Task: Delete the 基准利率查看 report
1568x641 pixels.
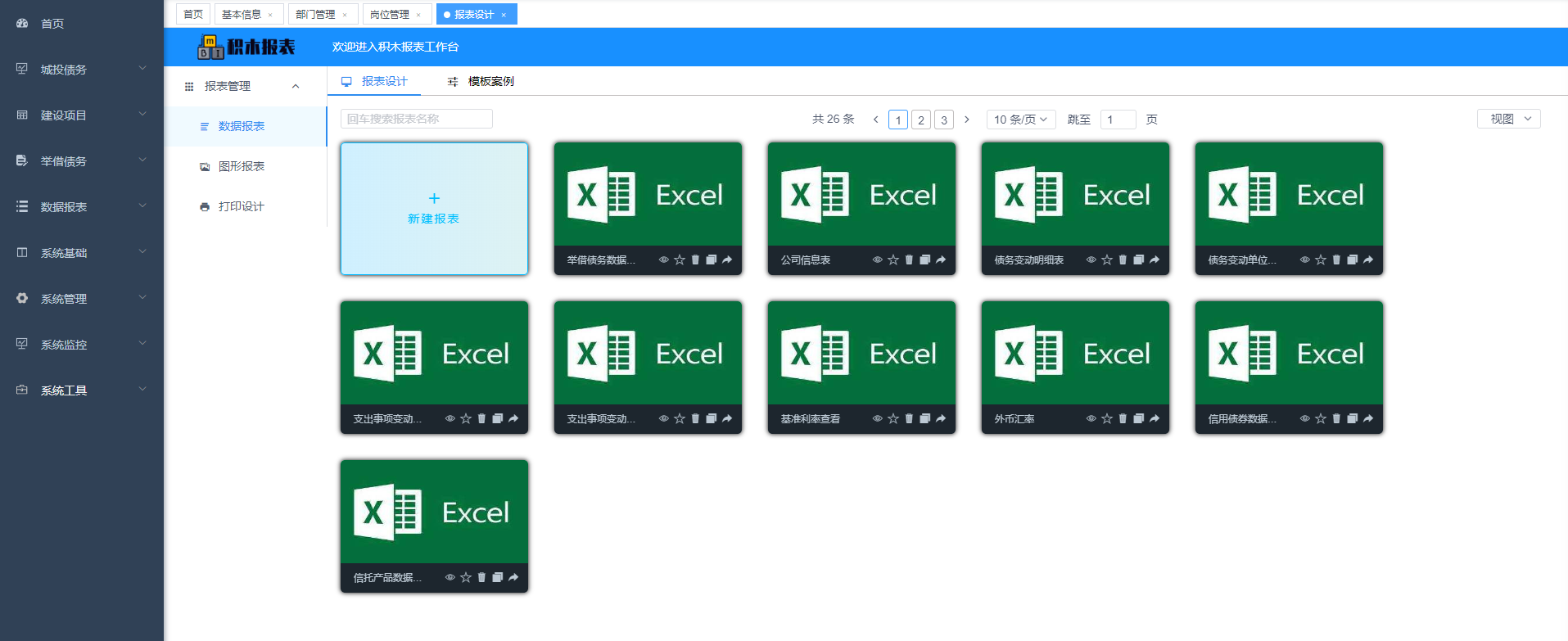Action: pos(909,418)
